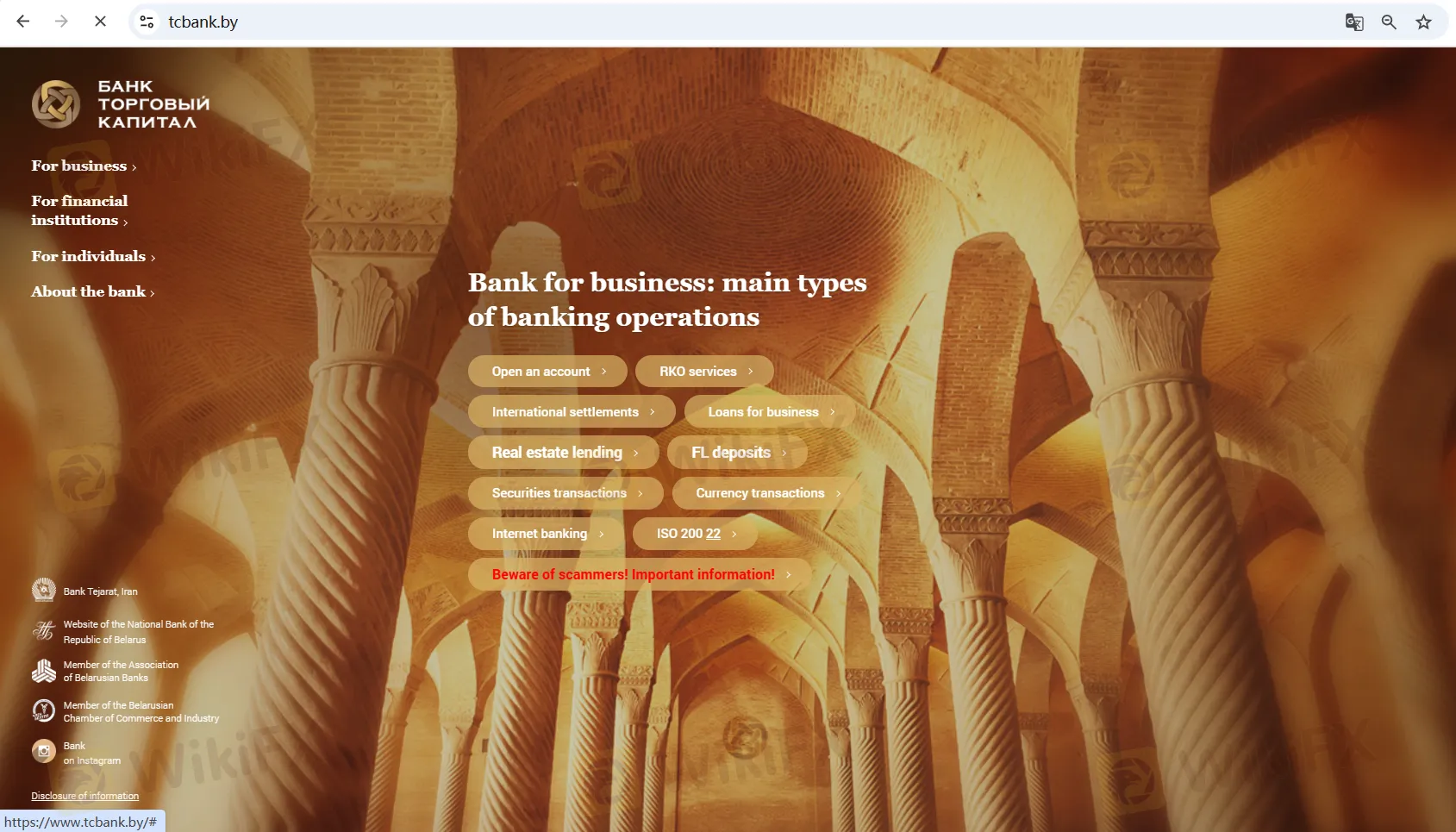
Task: Click the Open an account button
Action: pos(547,372)
